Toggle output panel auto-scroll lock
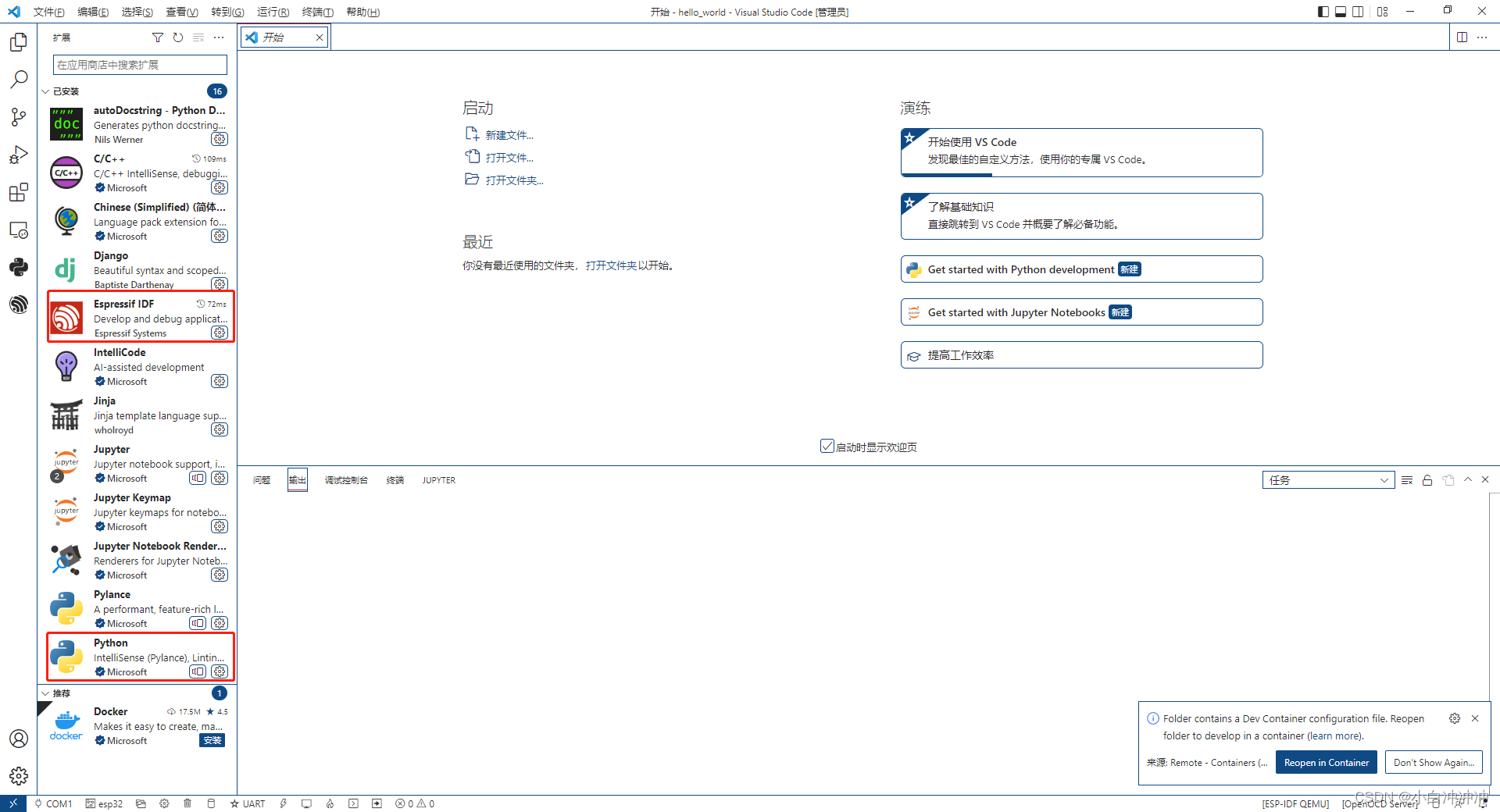The width and height of the screenshot is (1500, 812). click(1427, 480)
